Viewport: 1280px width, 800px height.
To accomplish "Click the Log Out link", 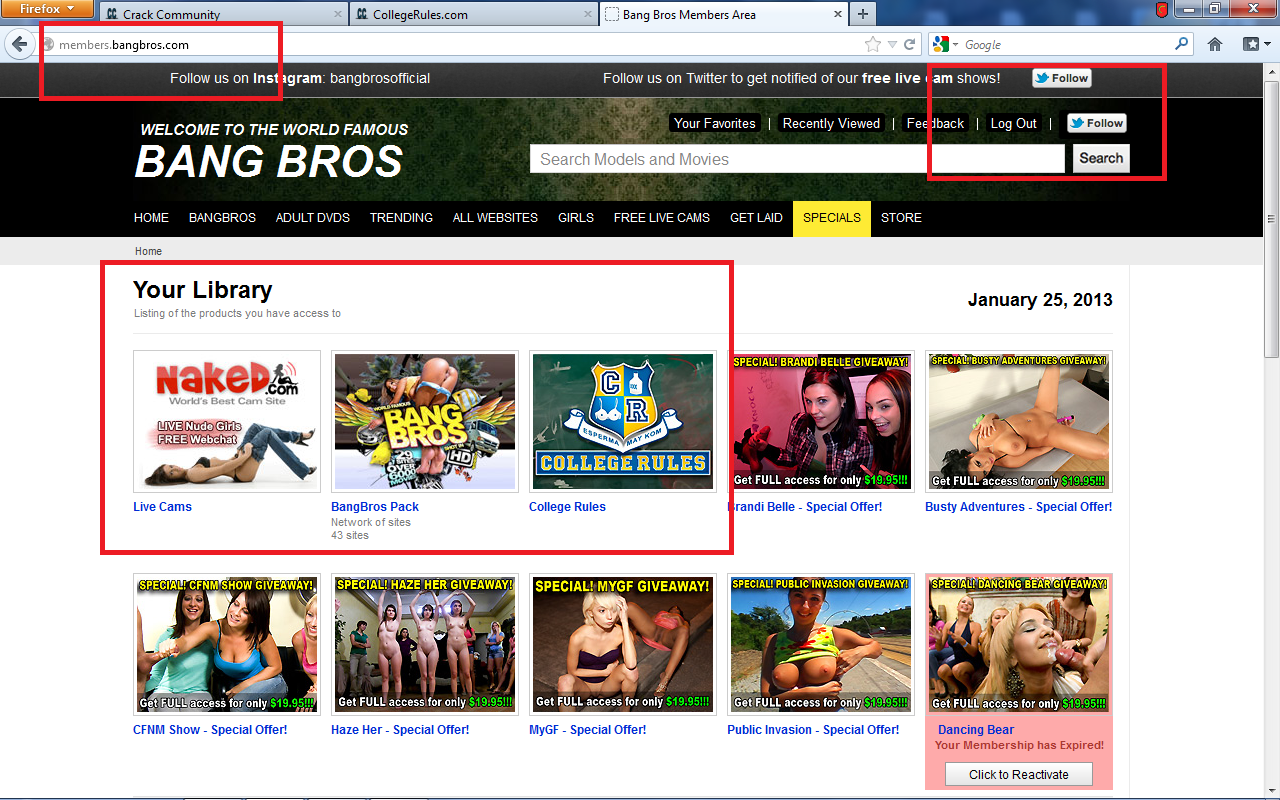I will coord(1013,123).
